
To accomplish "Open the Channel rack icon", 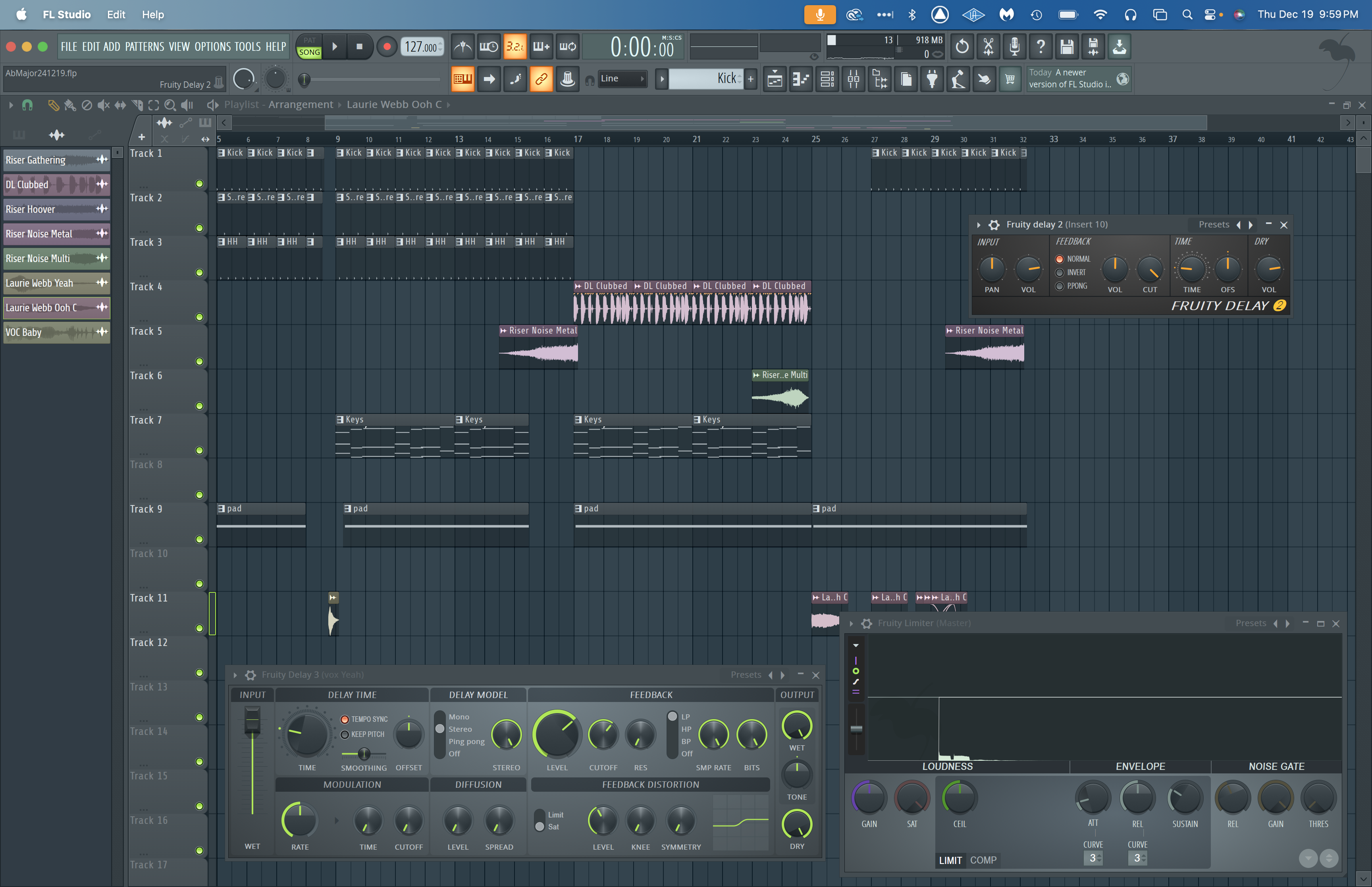I will (x=827, y=79).
